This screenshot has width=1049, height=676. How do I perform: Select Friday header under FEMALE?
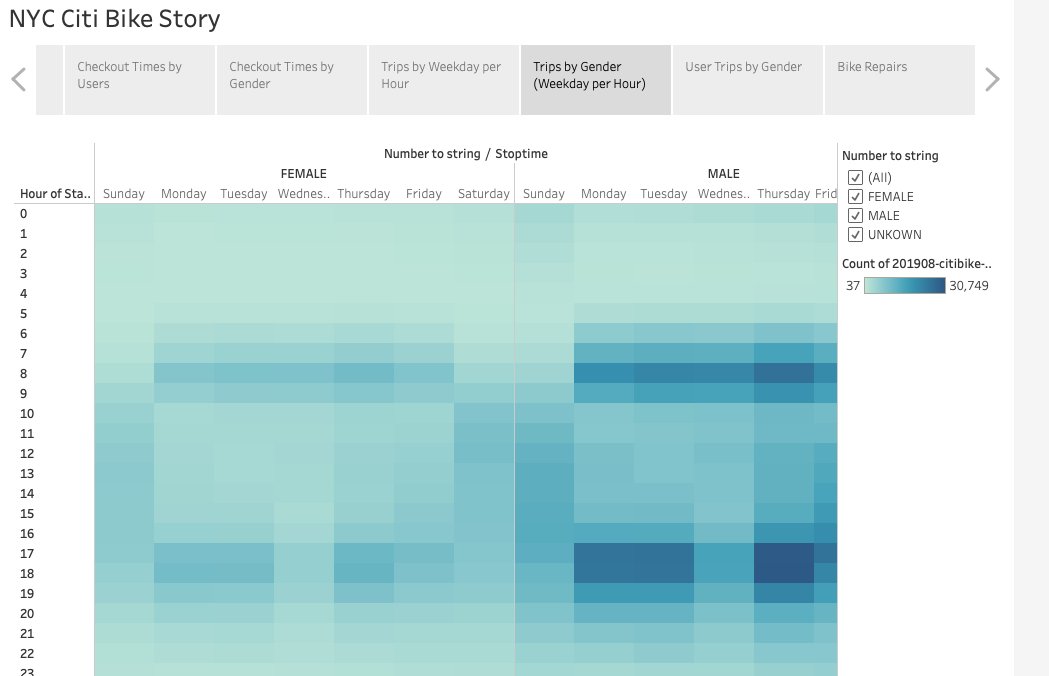pos(423,194)
